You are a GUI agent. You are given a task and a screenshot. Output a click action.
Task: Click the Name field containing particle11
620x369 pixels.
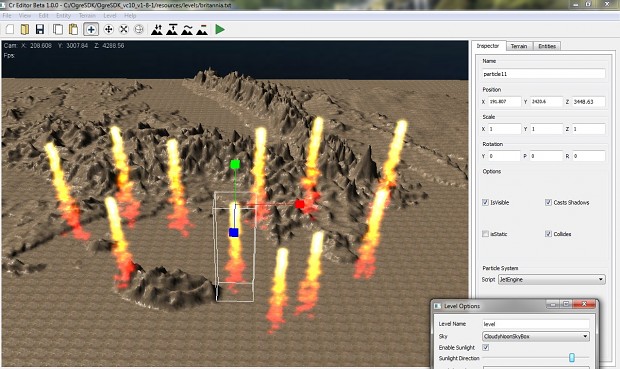(x=544, y=74)
